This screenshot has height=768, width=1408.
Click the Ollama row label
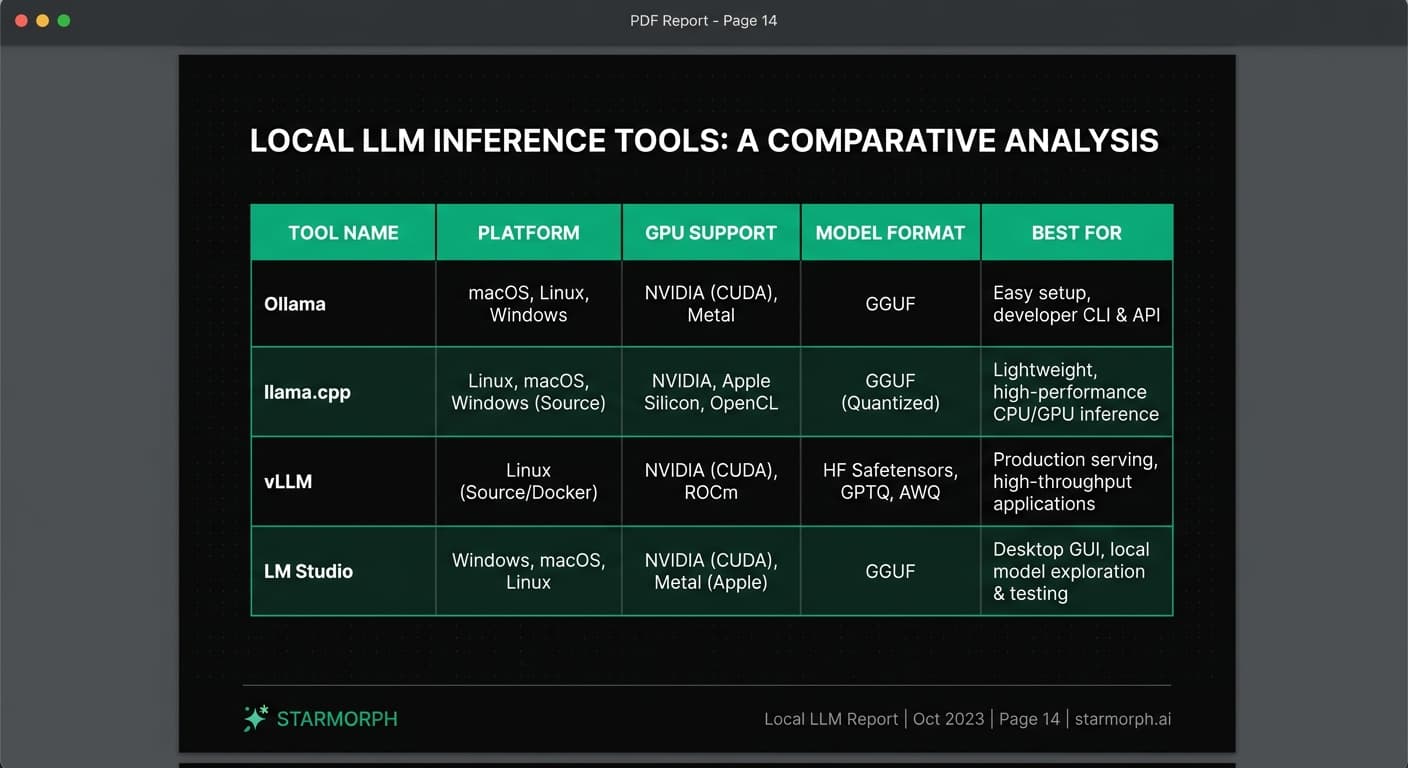(x=295, y=304)
